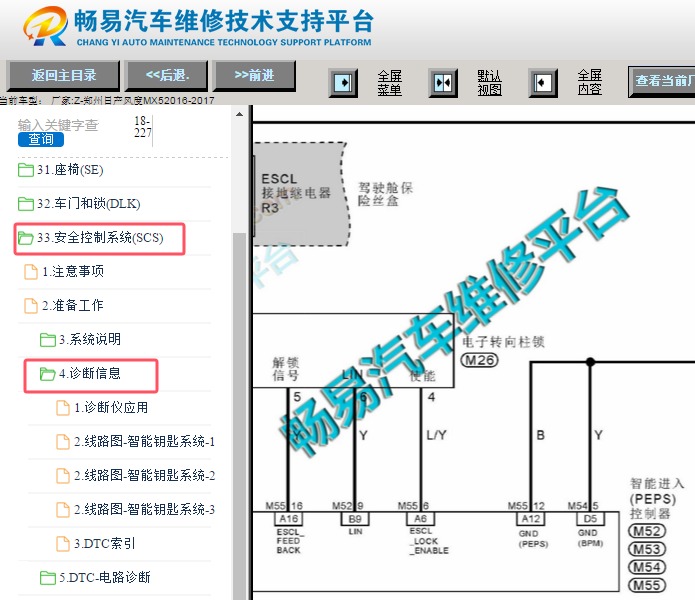Click the M55 connector label
Screen dimensions: 695x600
click(647, 585)
